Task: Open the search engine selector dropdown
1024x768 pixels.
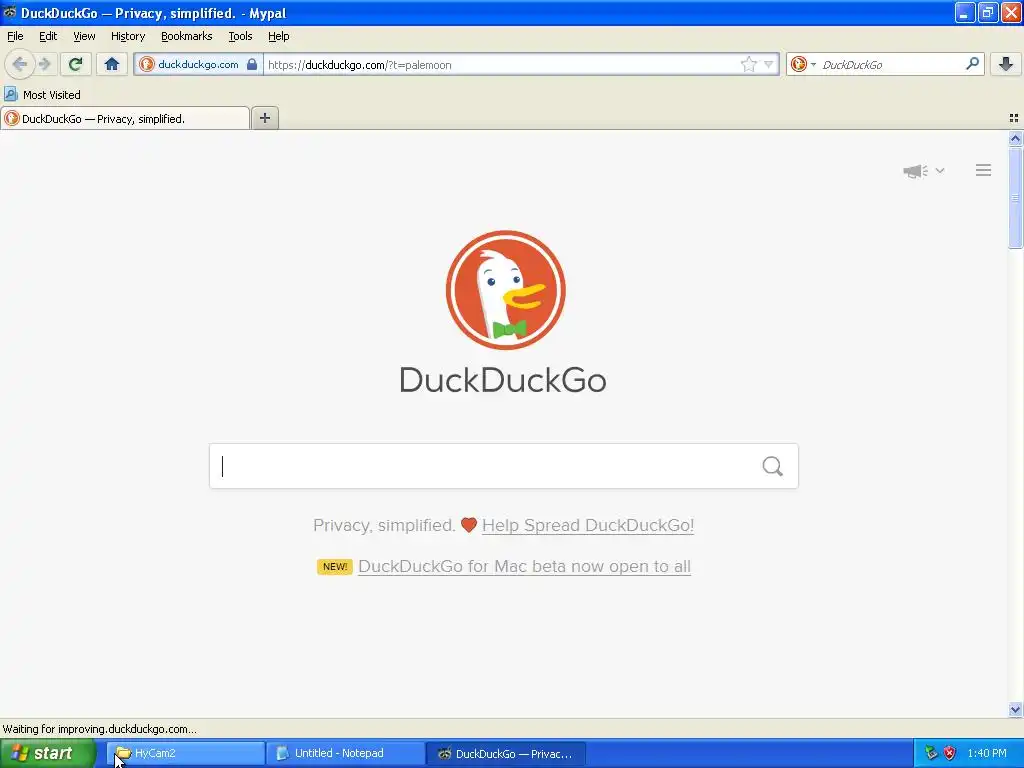Action: point(803,64)
